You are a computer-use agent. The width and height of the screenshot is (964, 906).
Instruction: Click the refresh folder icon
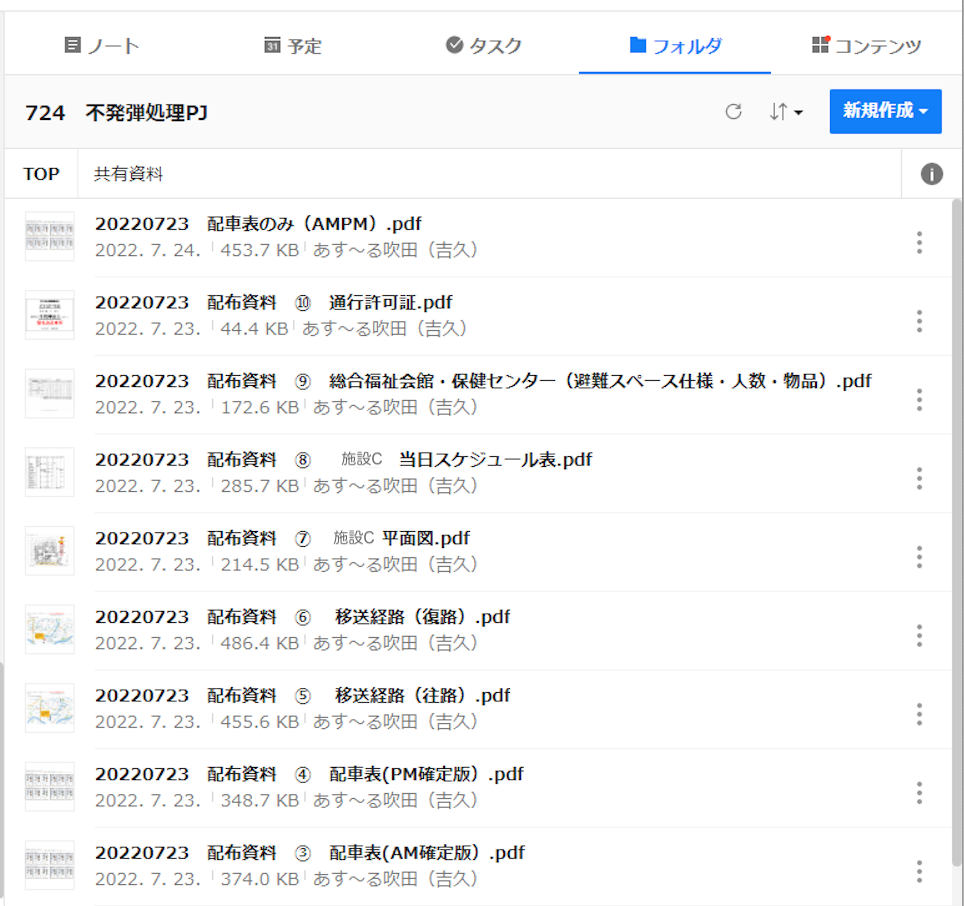click(733, 112)
